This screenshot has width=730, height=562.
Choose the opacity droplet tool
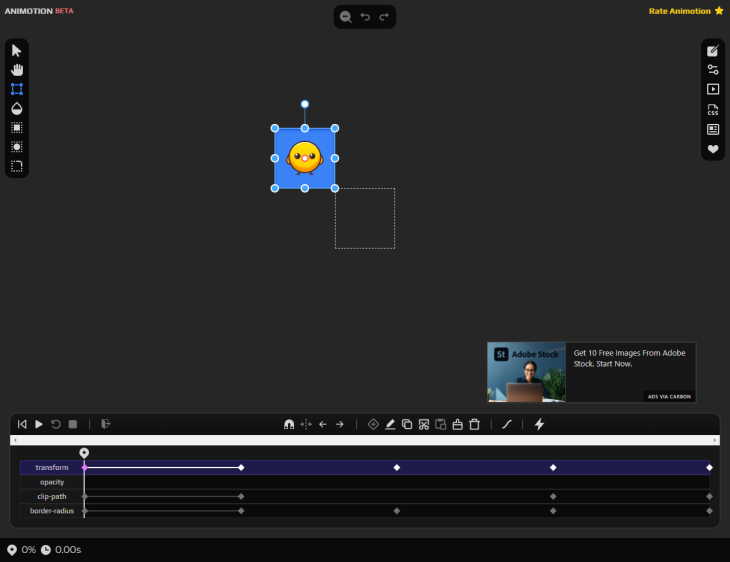(x=16, y=108)
